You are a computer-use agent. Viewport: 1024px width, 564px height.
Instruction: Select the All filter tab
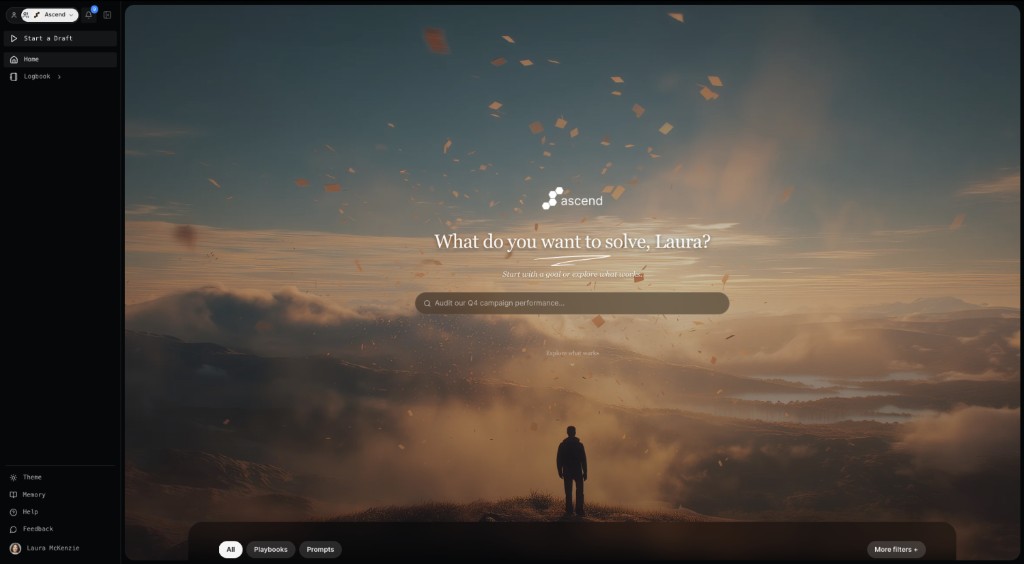tap(231, 550)
